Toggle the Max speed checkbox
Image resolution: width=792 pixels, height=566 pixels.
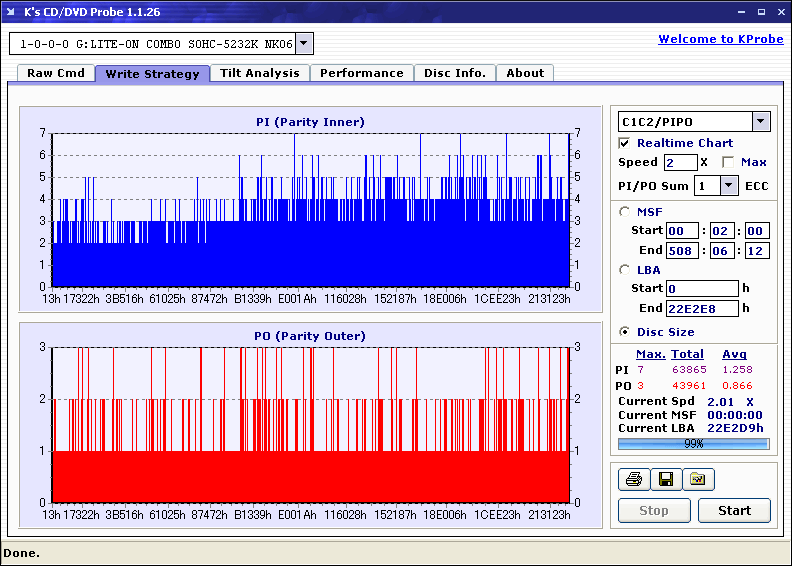[728, 162]
